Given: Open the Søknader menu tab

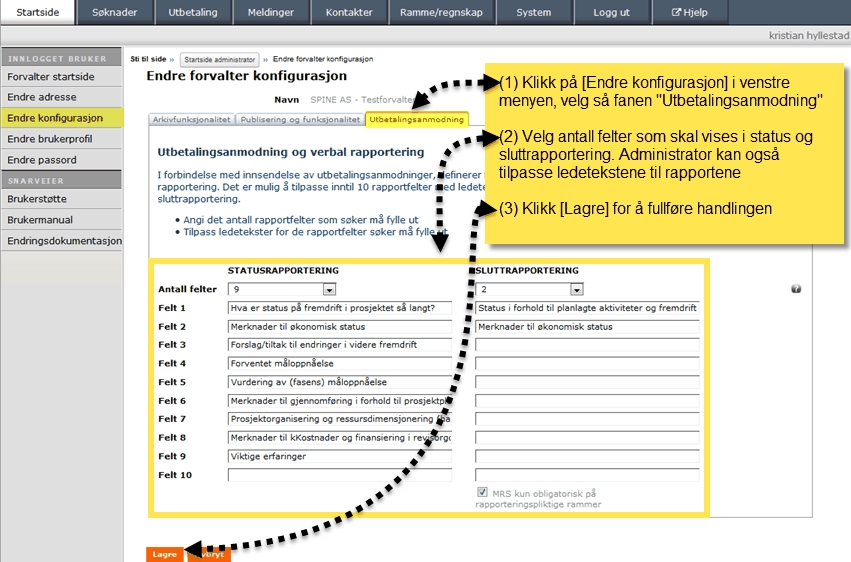Looking at the screenshot, I should 115,12.
